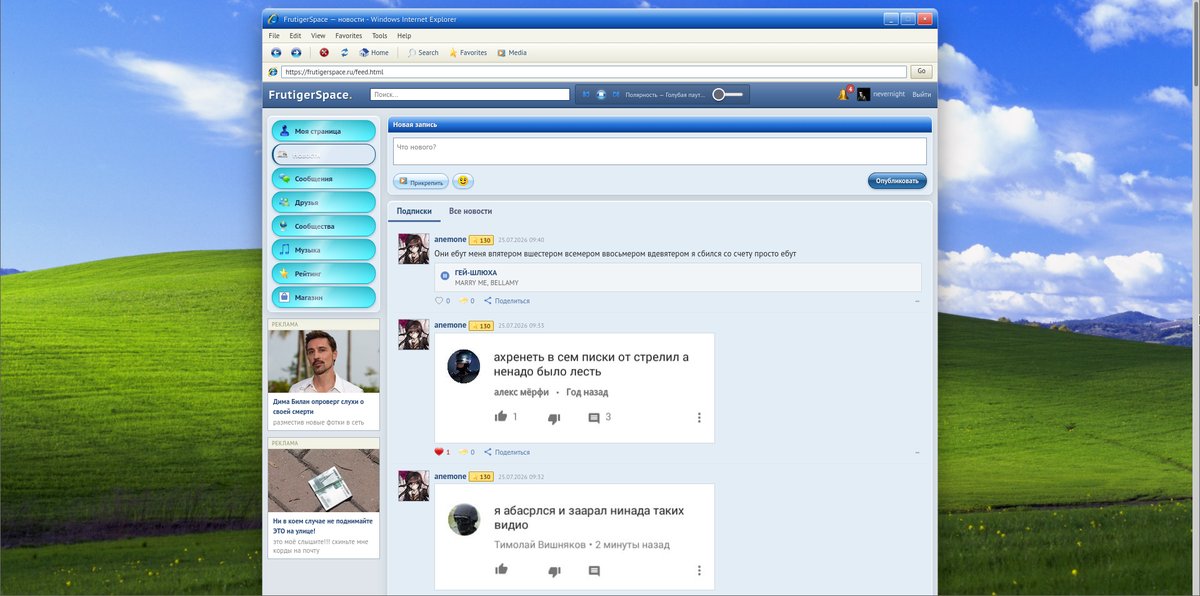
Task: Click the yellow reaction icon on the 09:40 post
Action: click(x=464, y=300)
